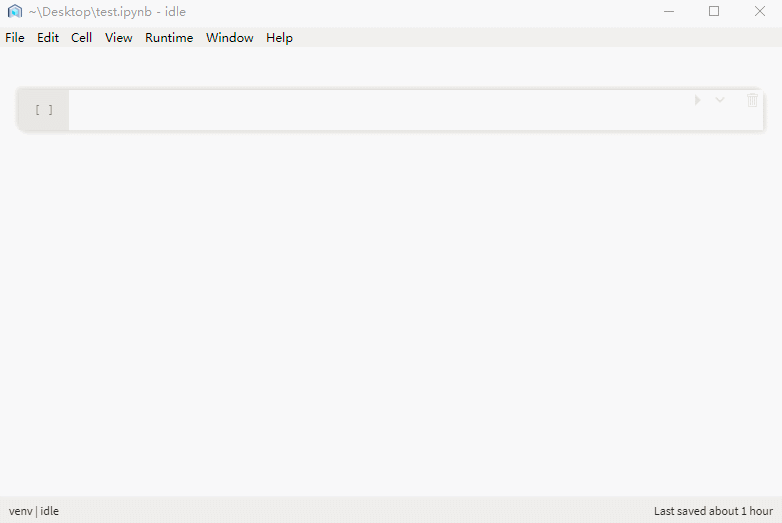Viewport: 782px width, 523px height.
Task: Click the empty execution count brackets
Action: point(44,110)
